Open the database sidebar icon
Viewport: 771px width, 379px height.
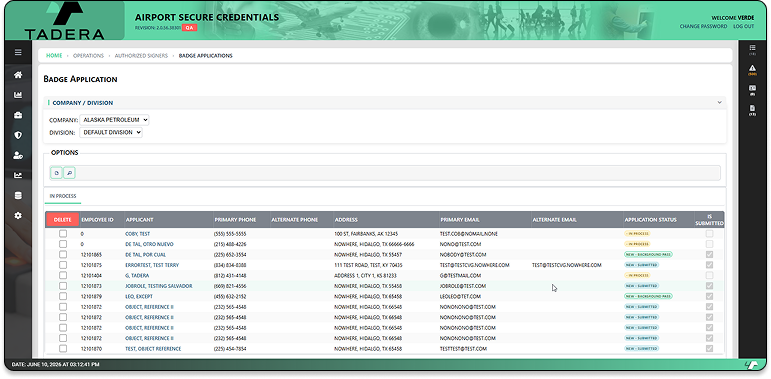click(x=18, y=196)
